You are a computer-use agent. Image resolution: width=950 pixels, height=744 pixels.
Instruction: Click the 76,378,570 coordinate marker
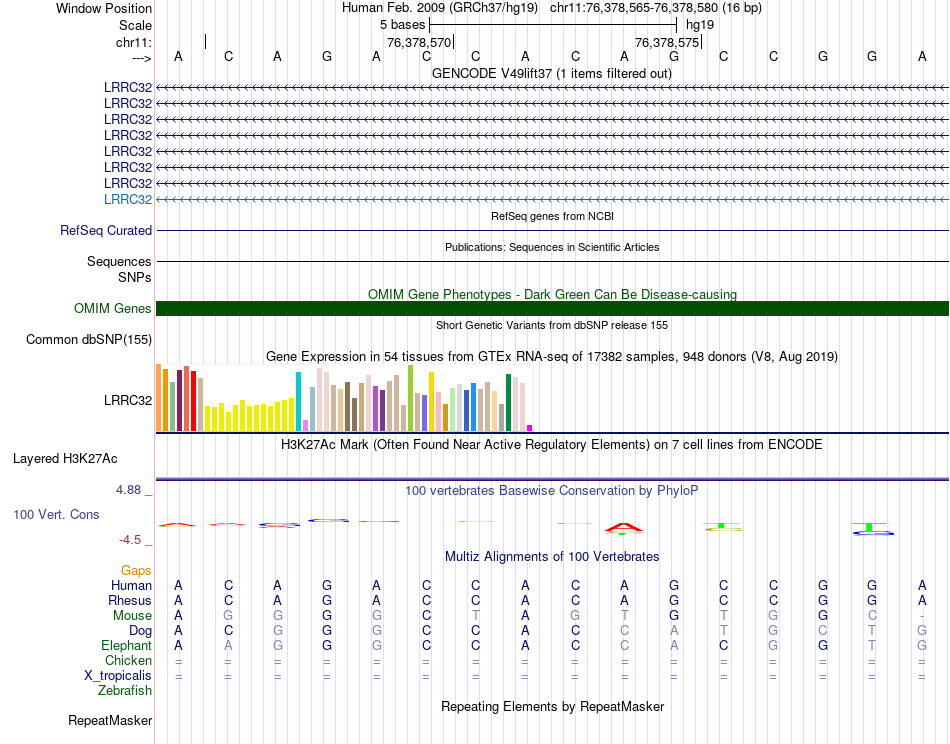(x=419, y=42)
